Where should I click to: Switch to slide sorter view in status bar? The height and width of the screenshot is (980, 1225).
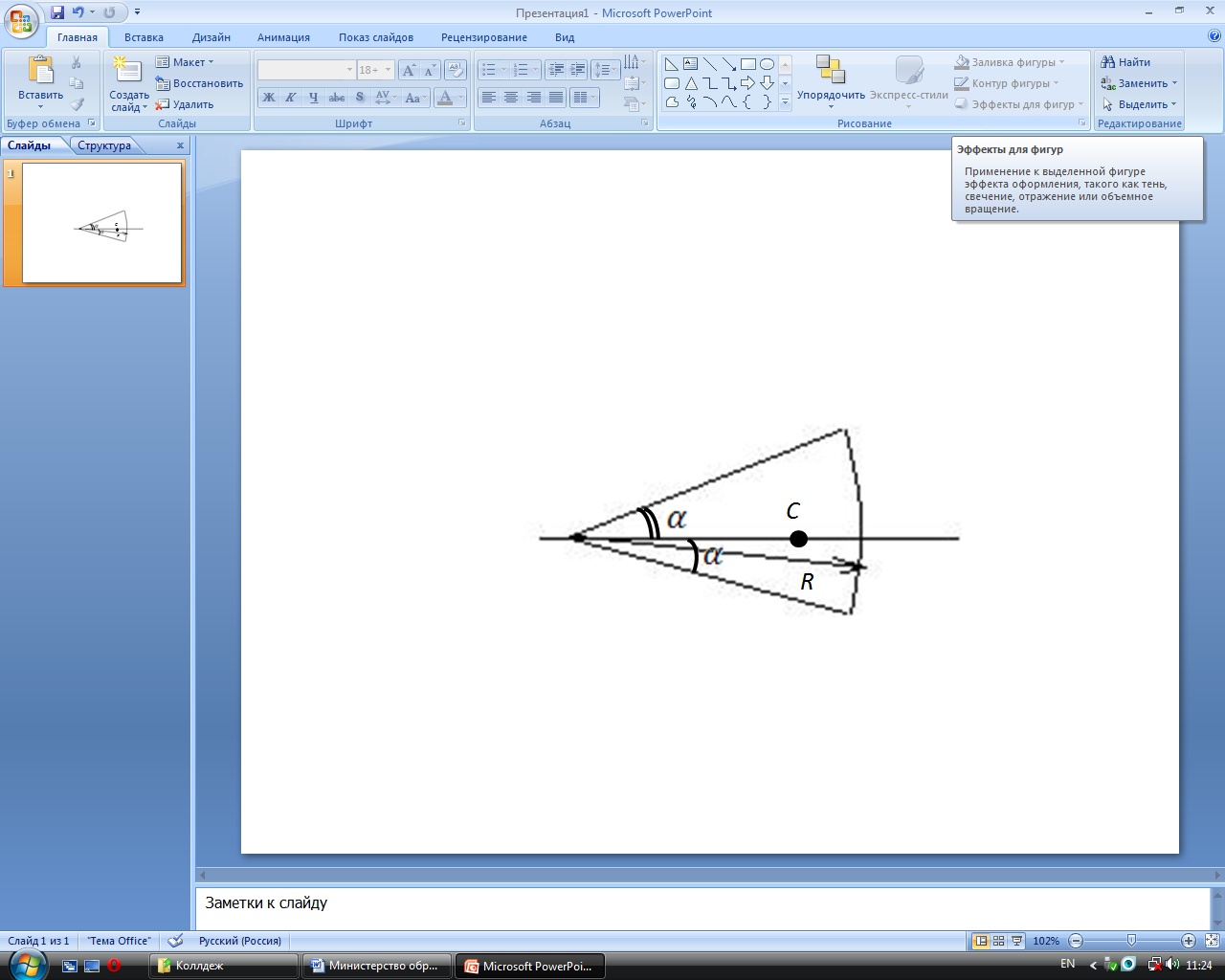tap(998, 941)
